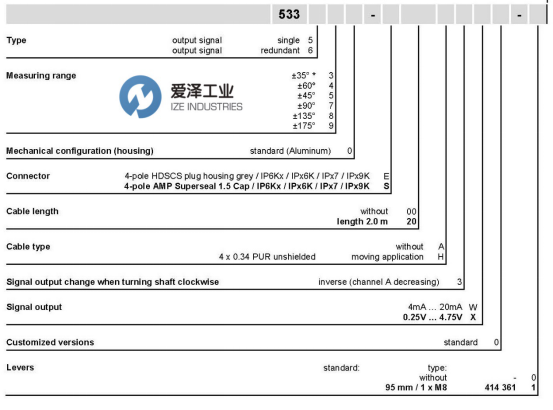This screenshot has width=553, height=410.
Task: Click the 533 model number box
Action: (x=289, y=14)
